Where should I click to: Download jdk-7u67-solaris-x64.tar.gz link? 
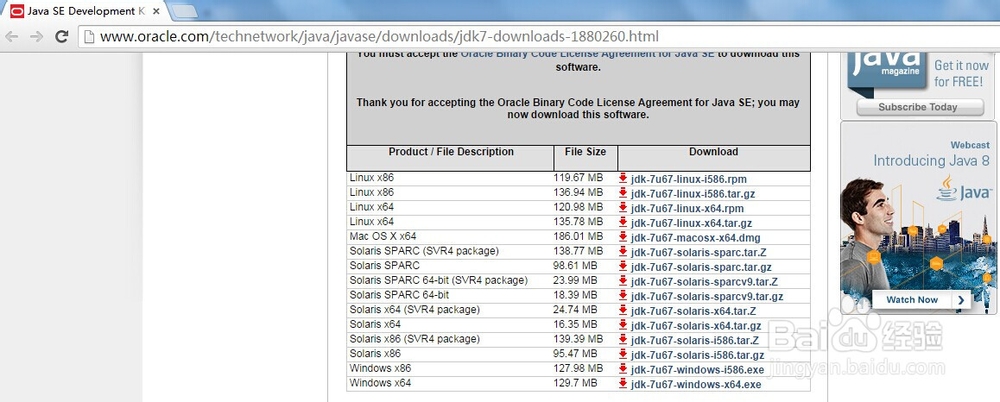pyautogui.click(x=696, y=326)
